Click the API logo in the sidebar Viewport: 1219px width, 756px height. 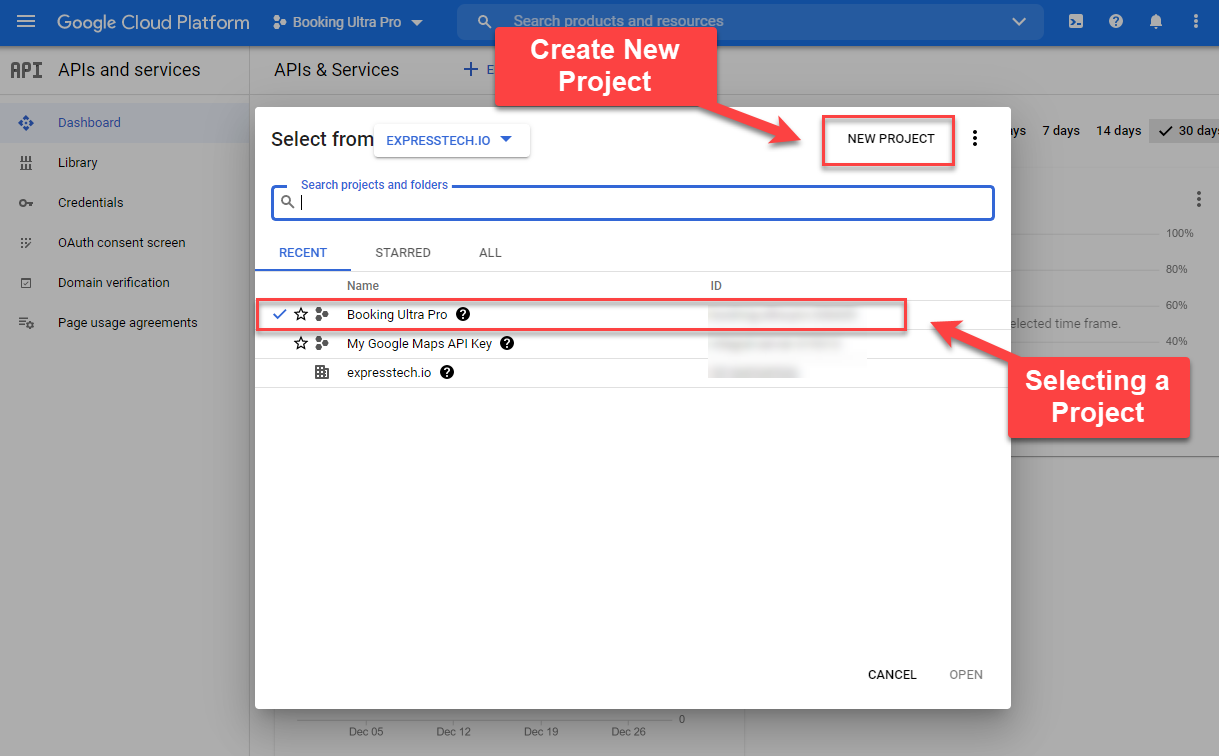point(26,70)
